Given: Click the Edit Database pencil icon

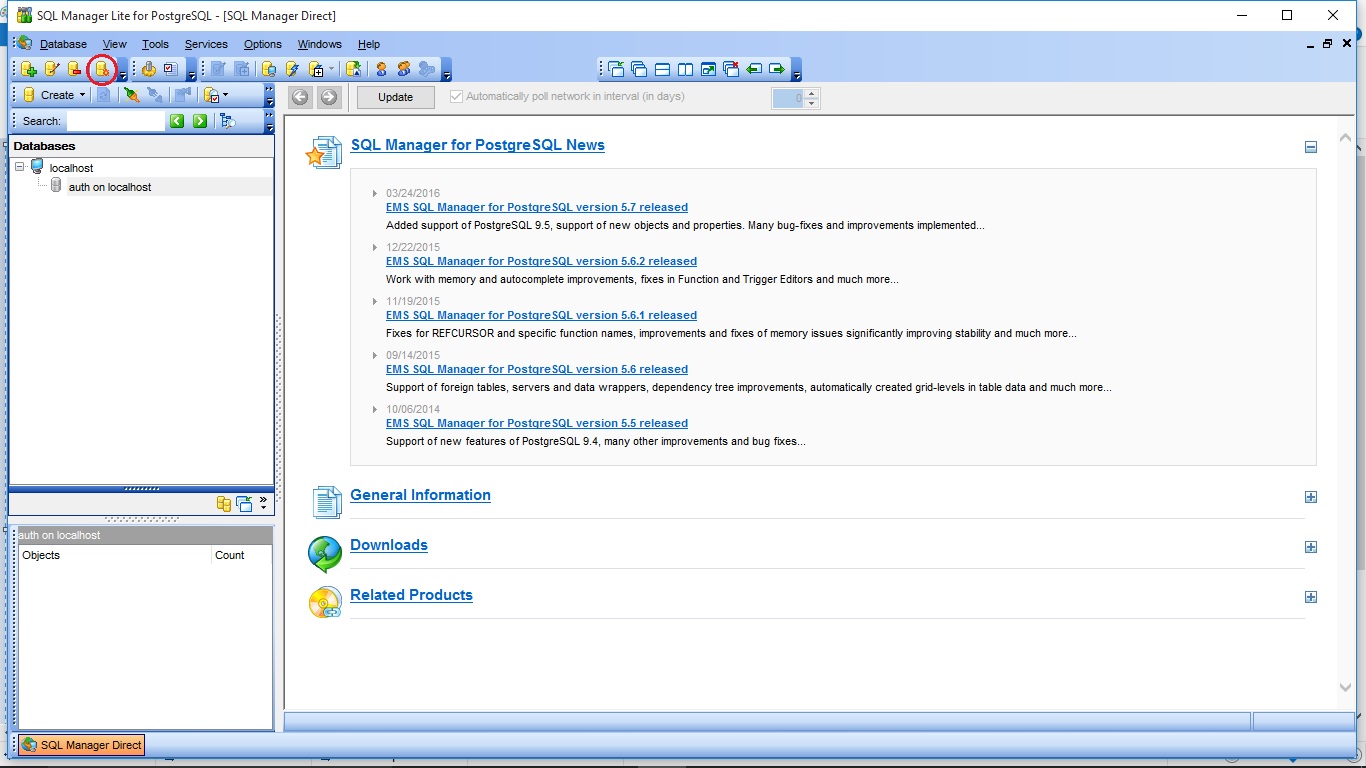Looking at the screenshot, I should pyautogui.click(x=52, y=69).
